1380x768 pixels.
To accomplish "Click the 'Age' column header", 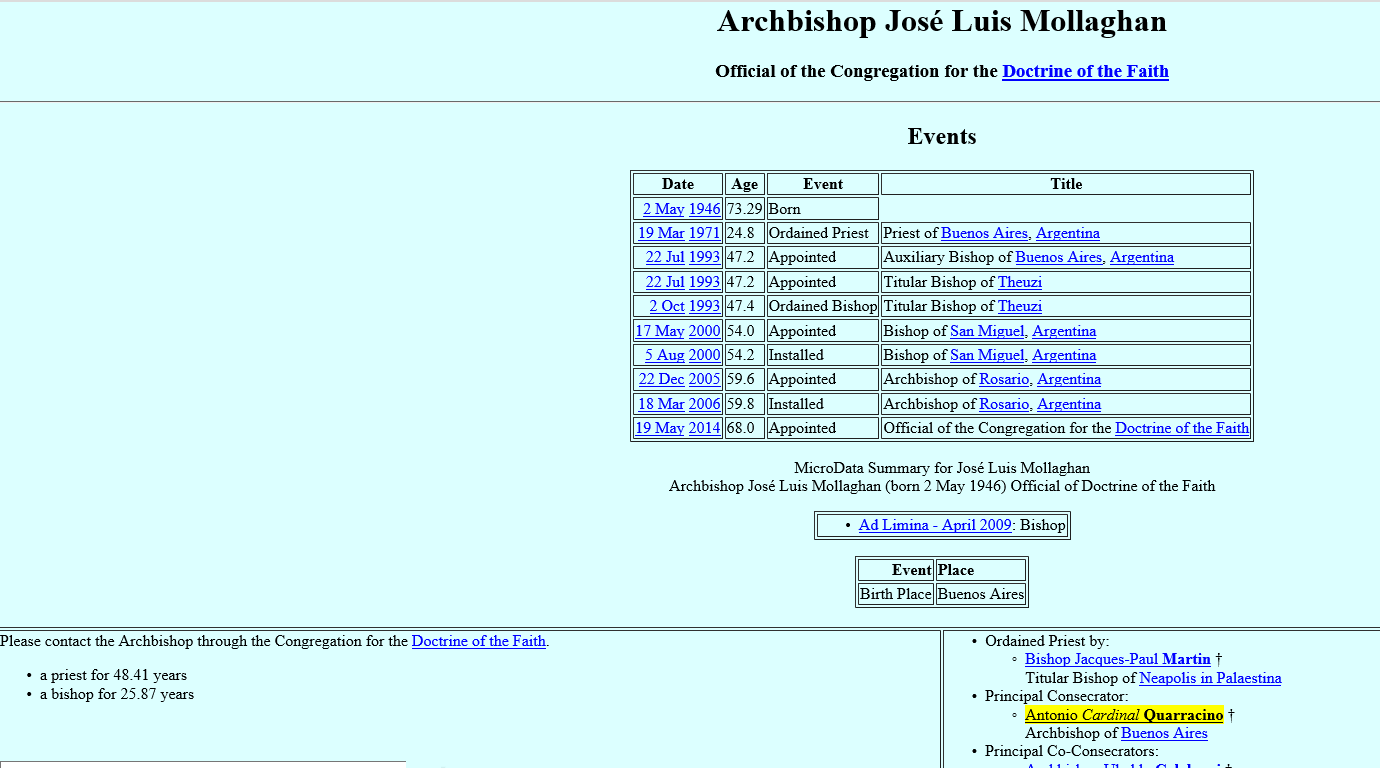I will point(745,184).
